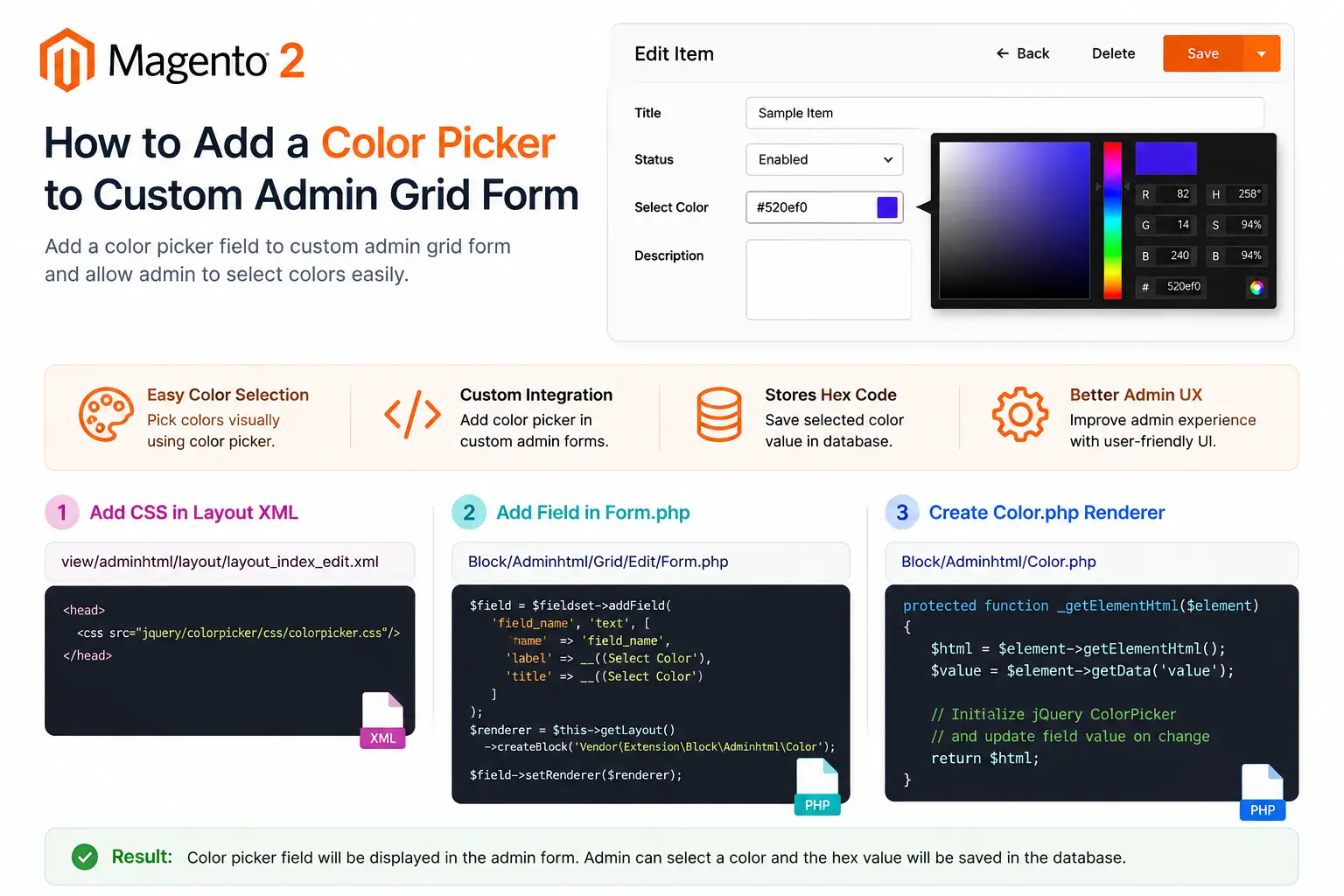Click the 'Add Field in Form.php' heading
The width and height of the screenshot is (1344, 896).
pos(593,513)
